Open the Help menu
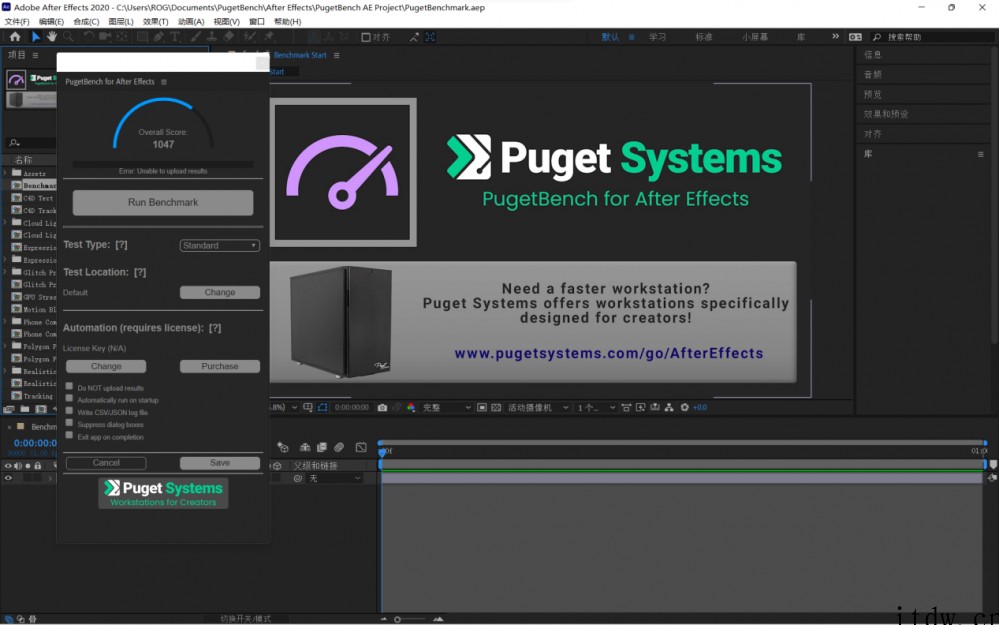 pos(287,22)
